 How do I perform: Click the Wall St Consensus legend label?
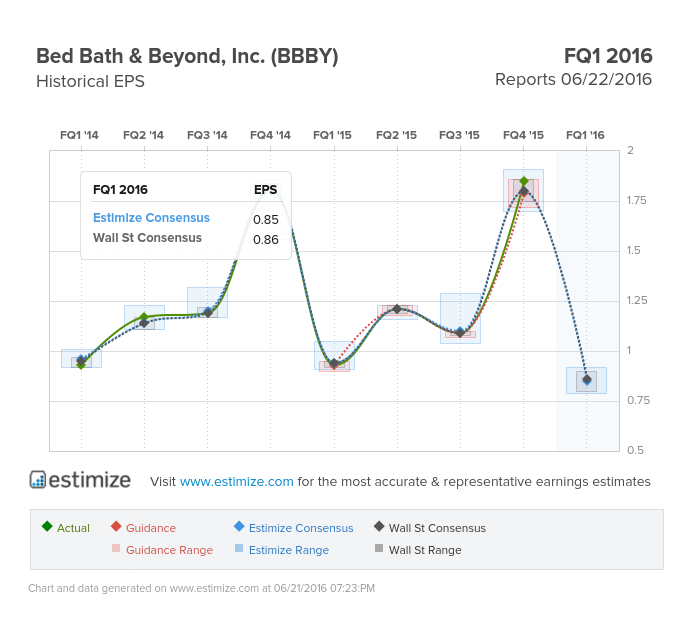coord(437,528)
